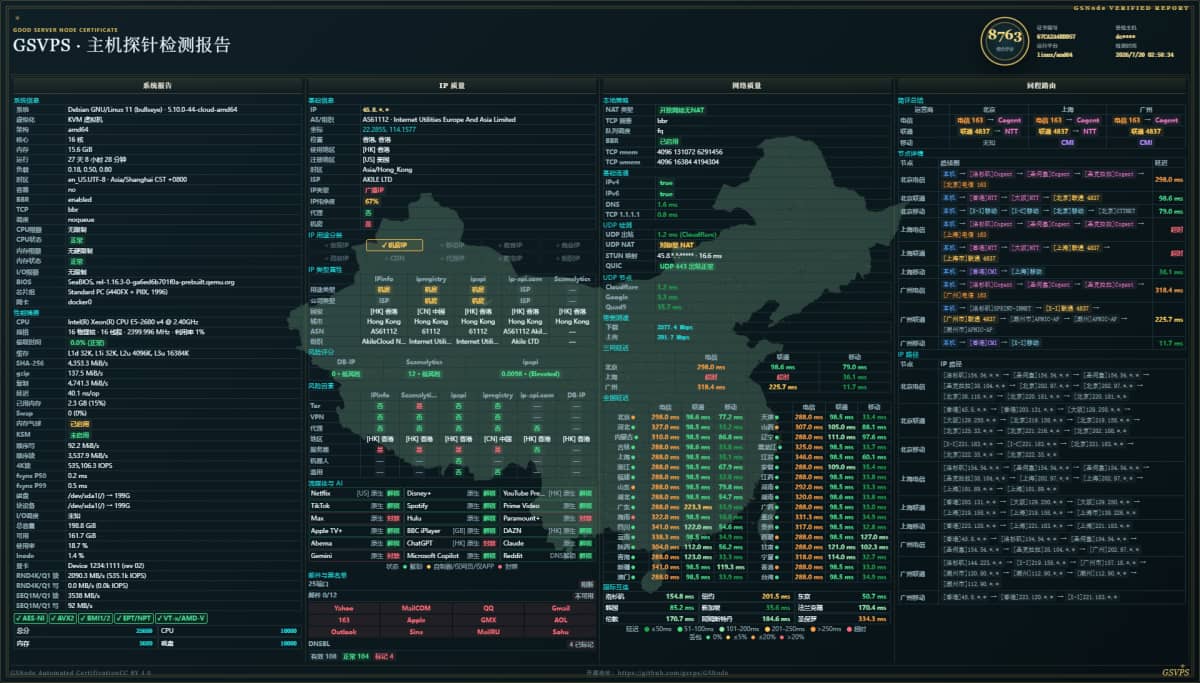The image size is (1200, 683).
Task: Click the Gmail mail port cell
Action: point(559,607)
